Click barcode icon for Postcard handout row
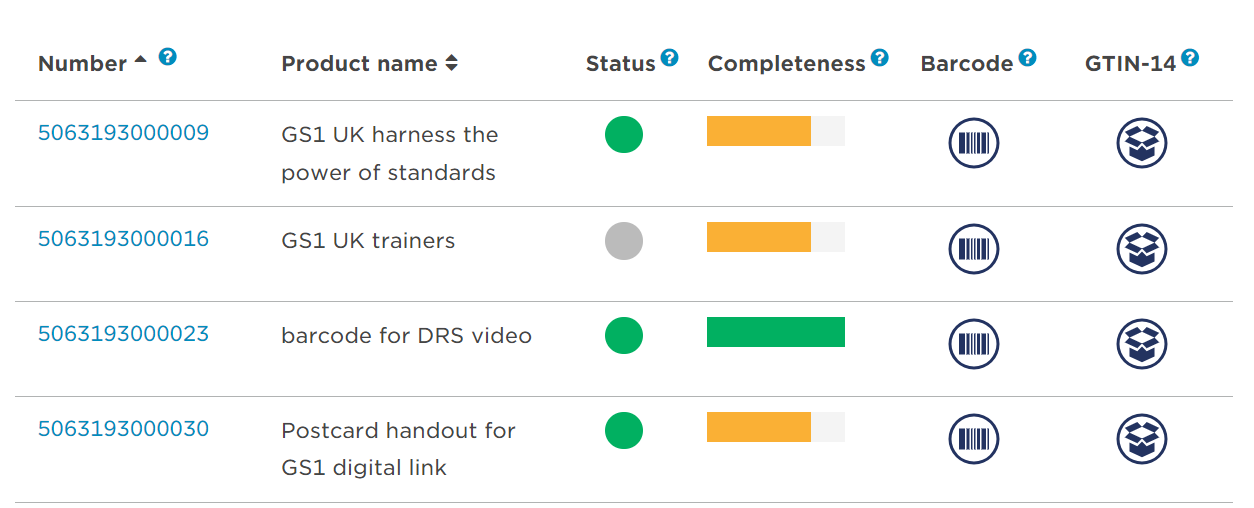Viewport: 1254px width, 508px height. point(973,439)
